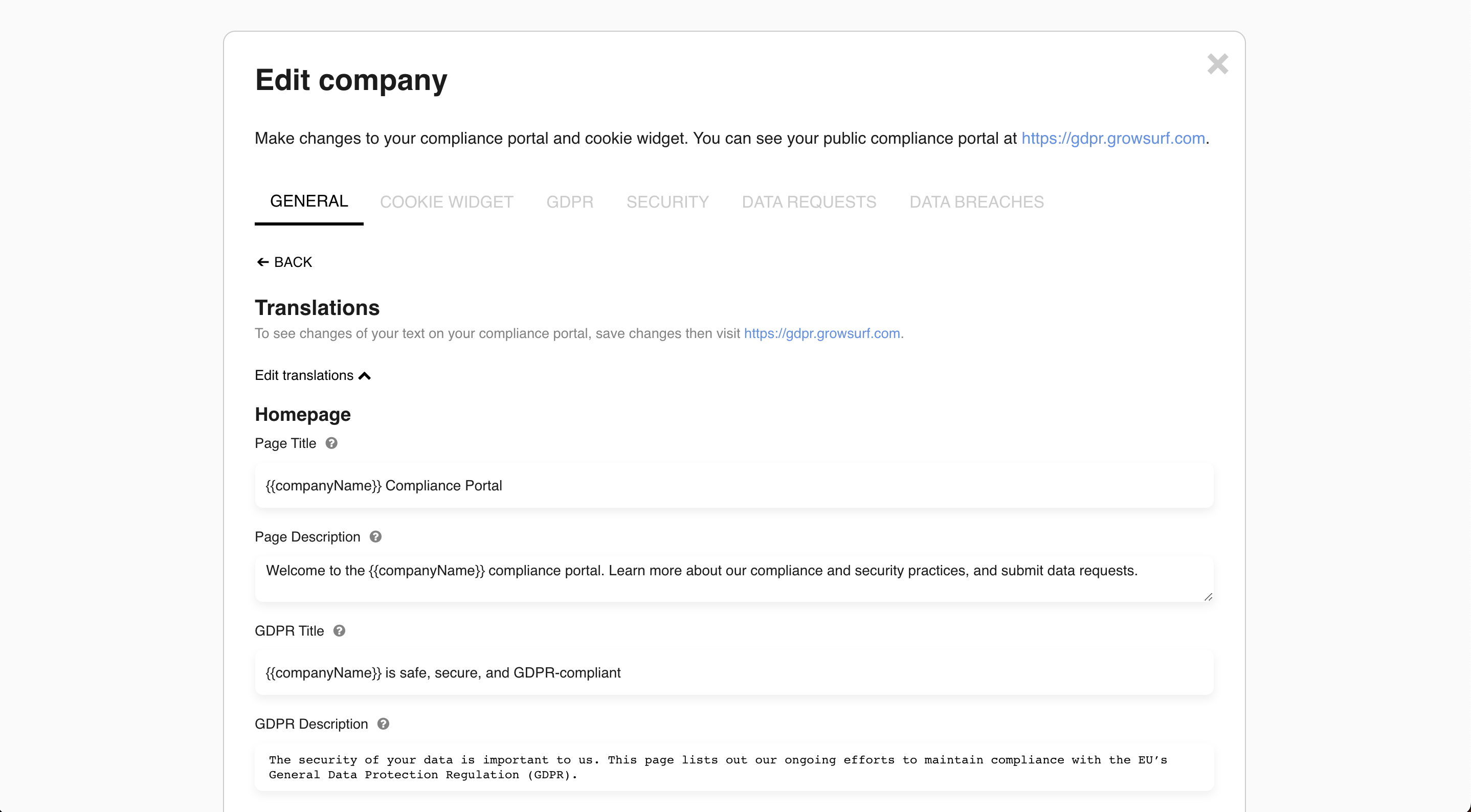This screenshot has height=812, width=1471.
Task: Click inside the GDPR Description text area
Action: click(734, 767)
